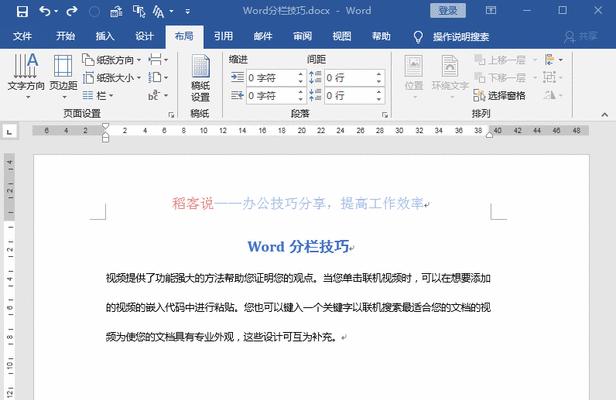Screen dimensions: 616x400
Task: Switch to the Help (帮助) tab
Action: (x=381, y=37)
